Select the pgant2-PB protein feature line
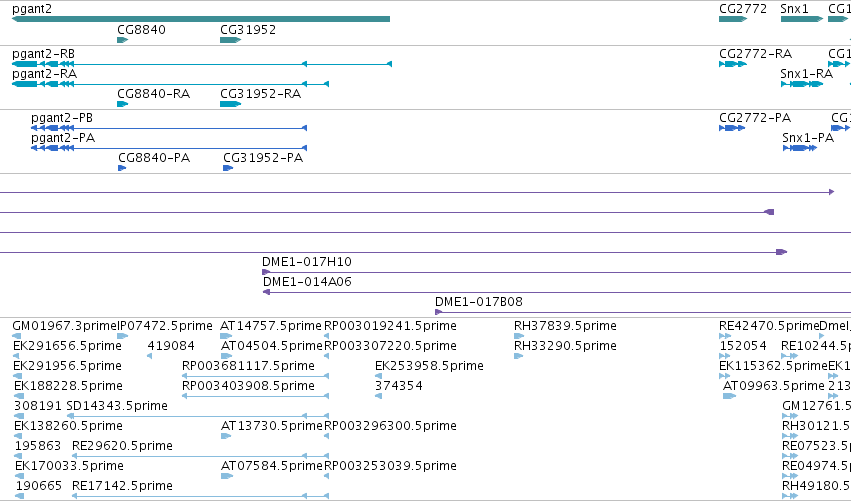This screenshot has height=501, width=851. point(169,128)
